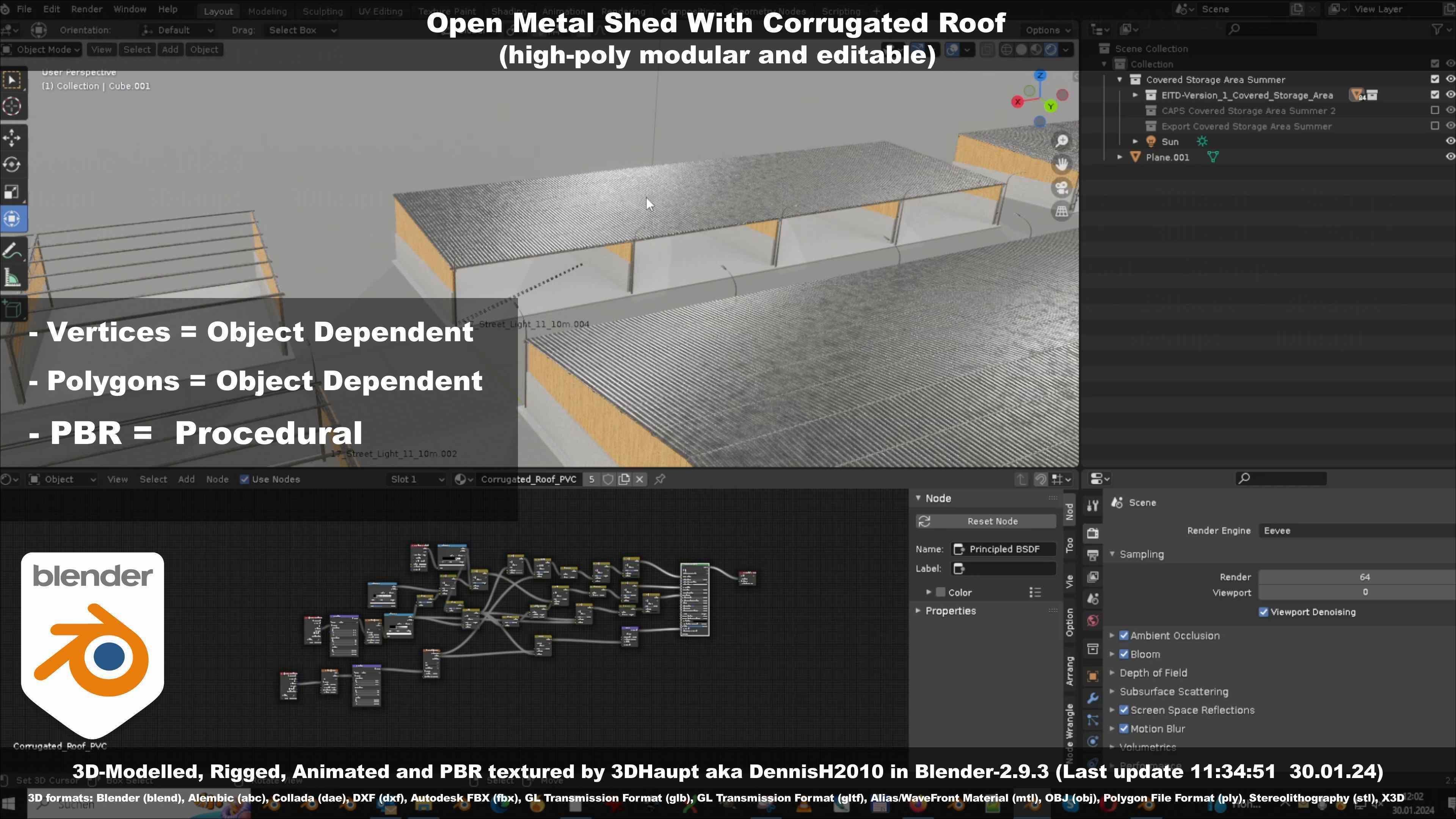Disable Ambient Occlusion checkbox
Image resolution: width=1456 pixels, height=819 pixels.
click(1123, 636)
